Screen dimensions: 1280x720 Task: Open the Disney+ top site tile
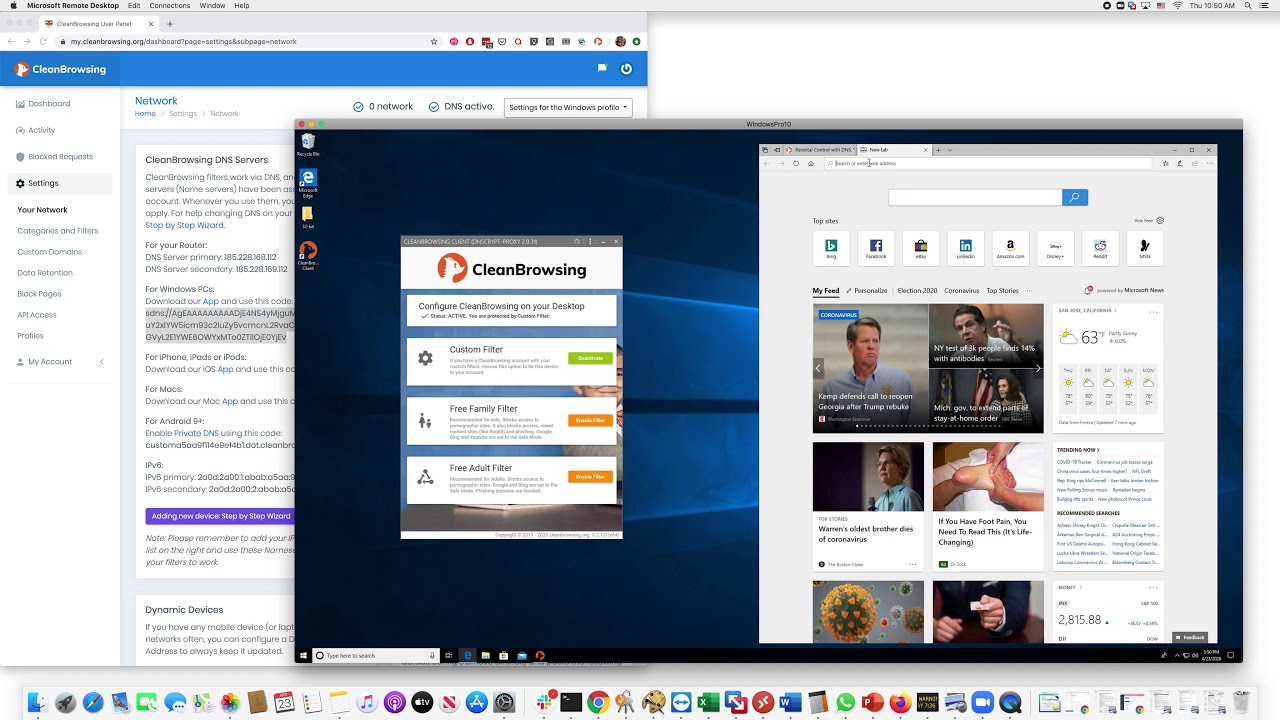(1055, 248)
